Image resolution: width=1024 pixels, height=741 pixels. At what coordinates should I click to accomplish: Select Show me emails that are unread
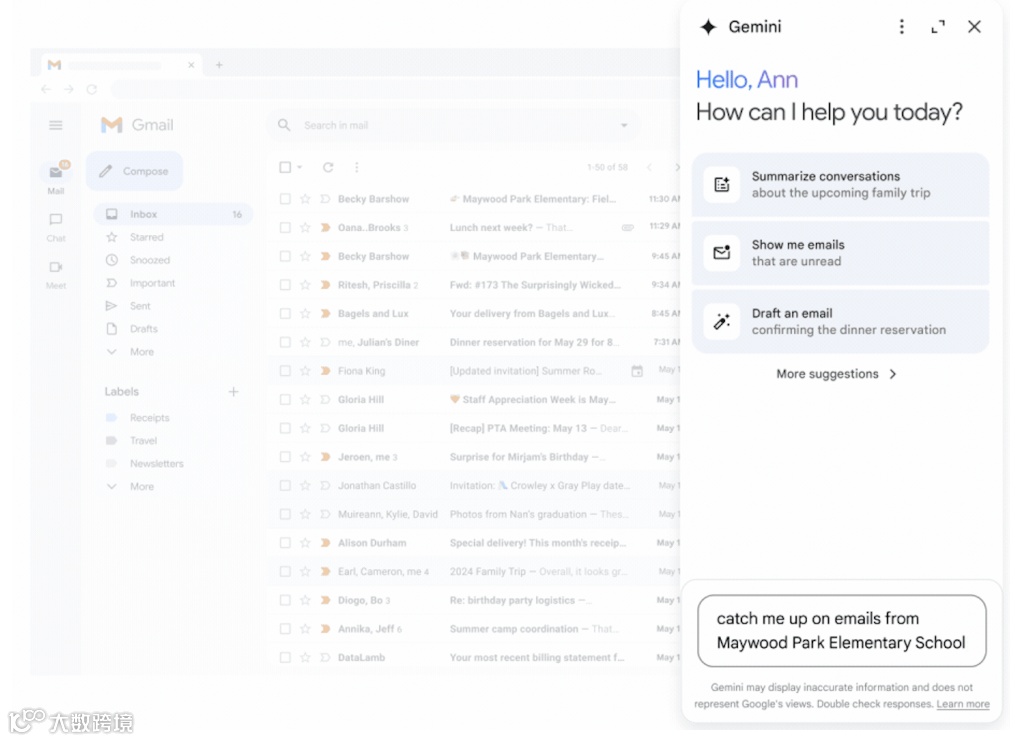(840, 253)
